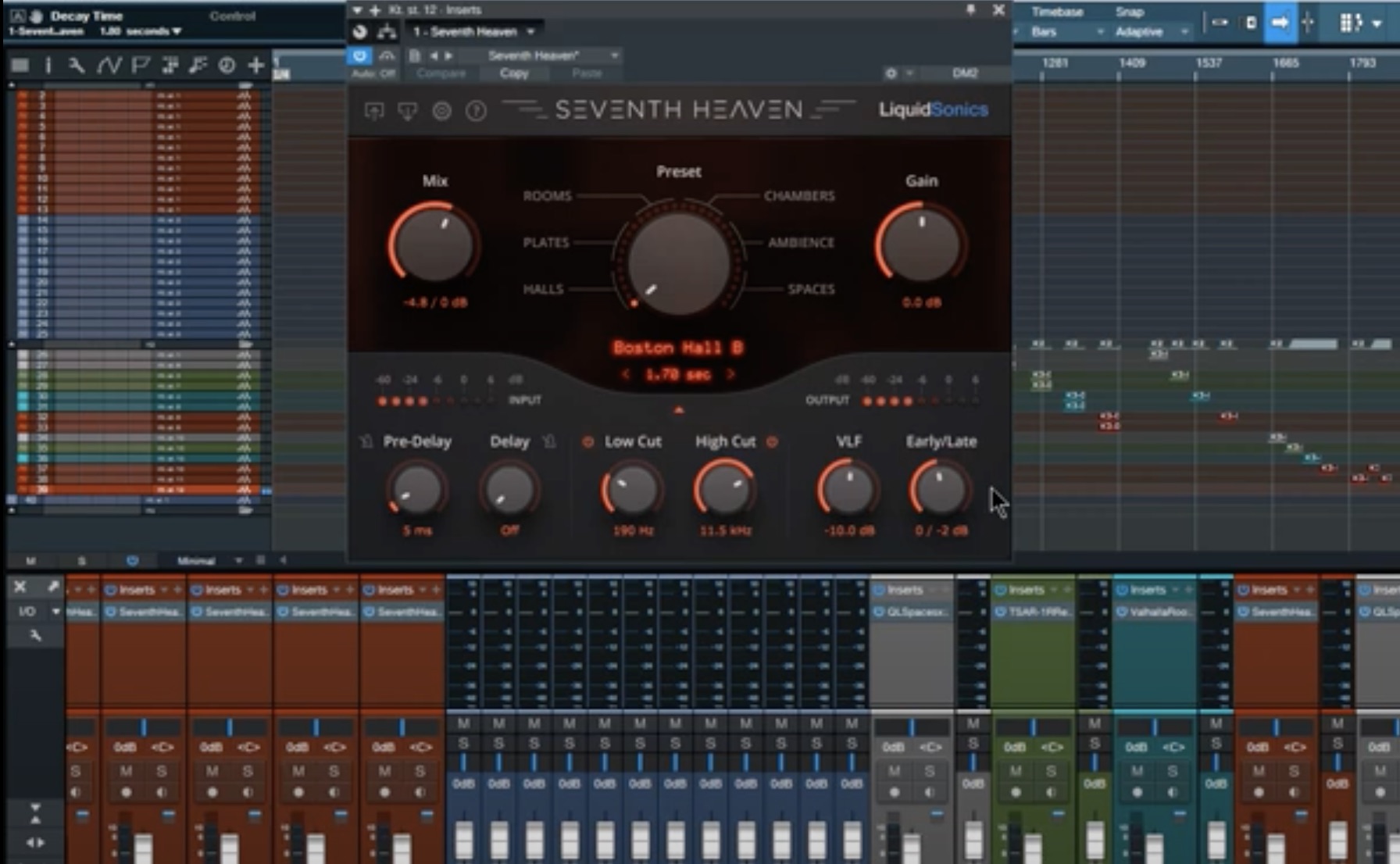Open the arranger track icon
Screen dimensions: 1400x864
point(170,66)
